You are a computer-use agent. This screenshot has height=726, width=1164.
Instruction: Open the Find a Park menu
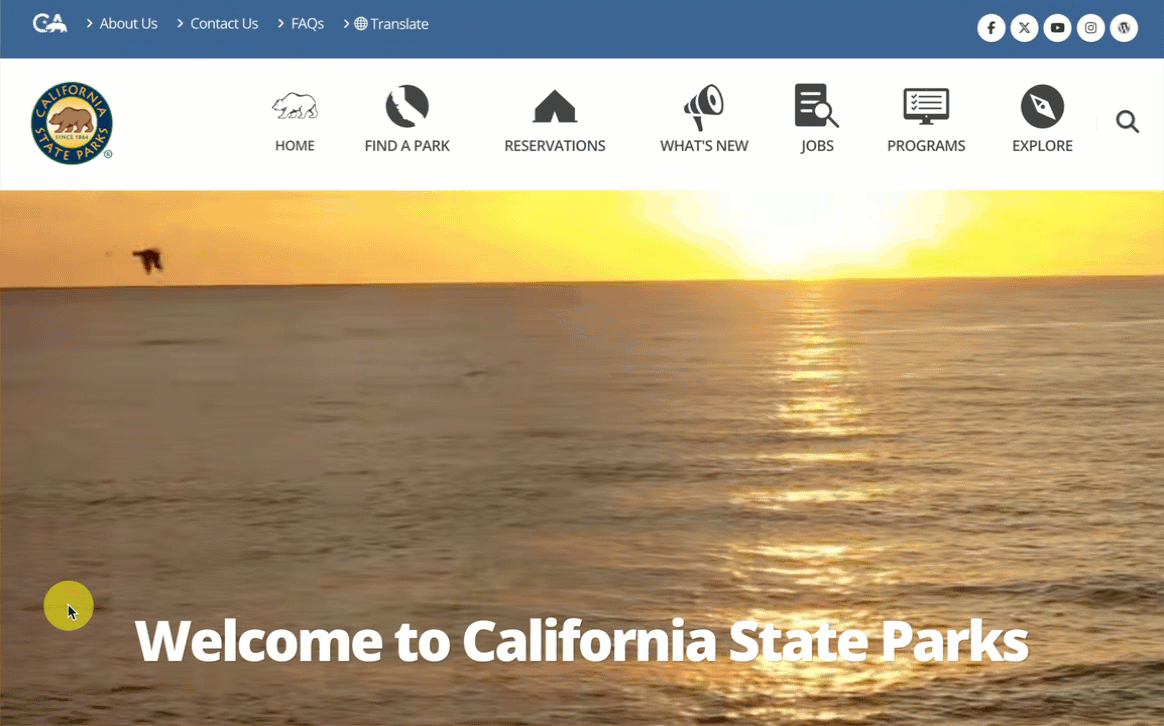pos(407,122)
